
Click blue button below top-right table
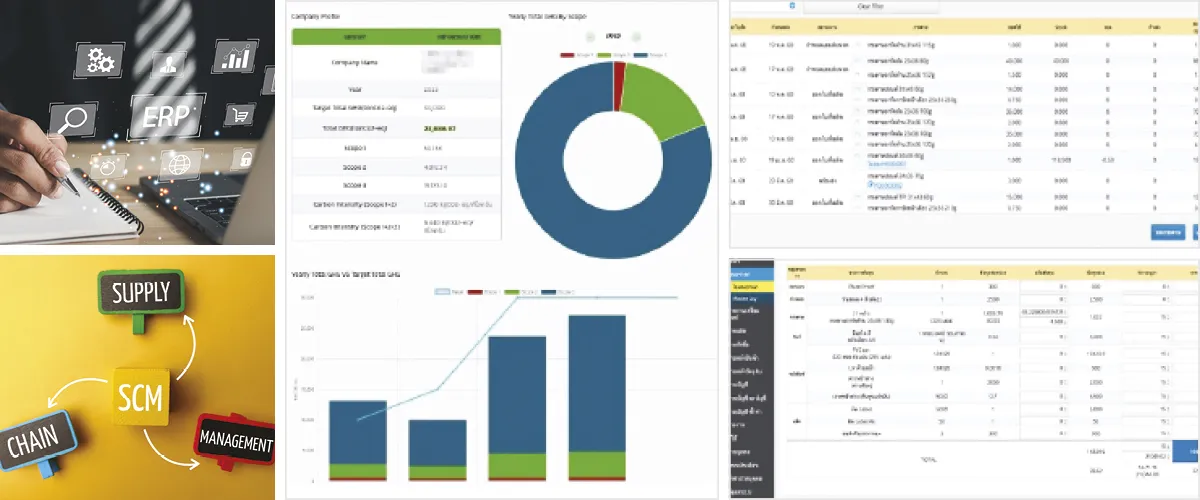1167,232
